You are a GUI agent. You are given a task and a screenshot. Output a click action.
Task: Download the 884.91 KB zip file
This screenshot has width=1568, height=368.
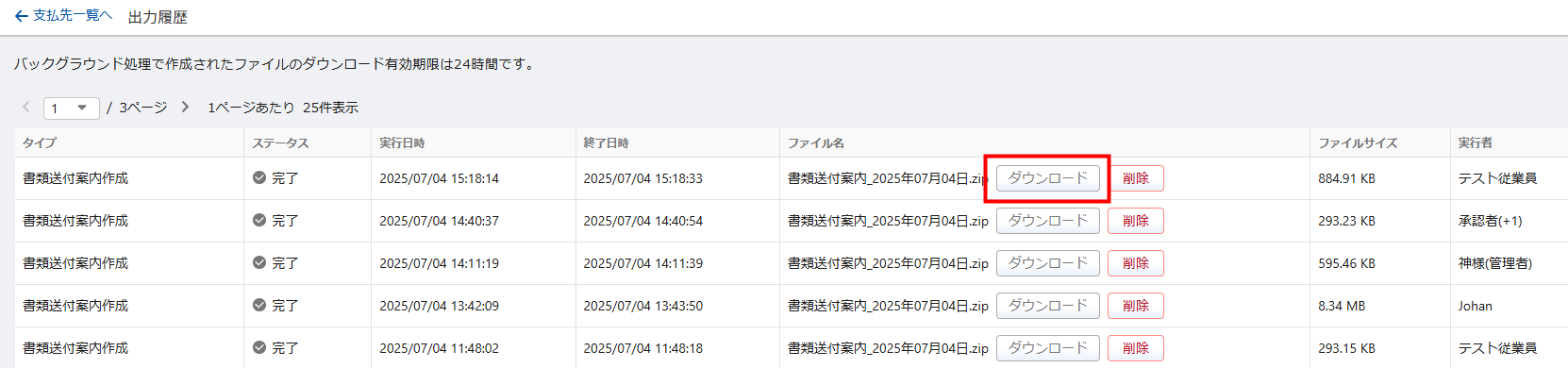tap(1048, 178)
